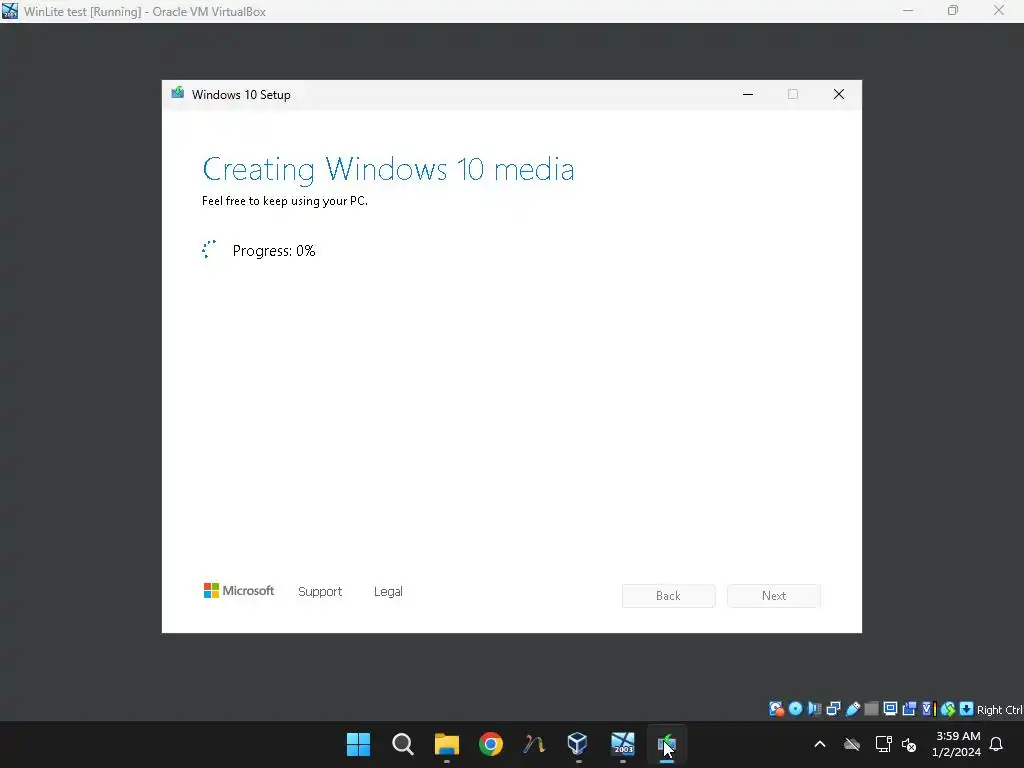Click the 'Progress: 0%' text
Image resolution: width=1024 pixels, height=768 pixels.
point(274,251)
